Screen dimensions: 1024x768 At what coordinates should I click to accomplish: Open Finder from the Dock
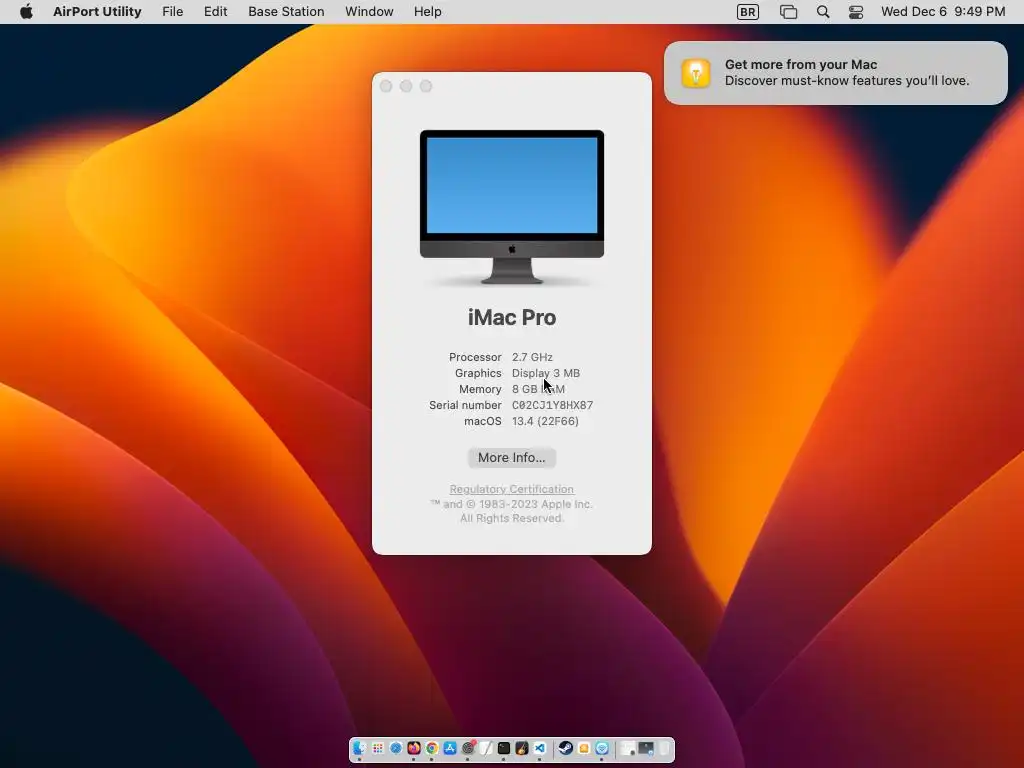pyautogui.click(x=359, y=748)
